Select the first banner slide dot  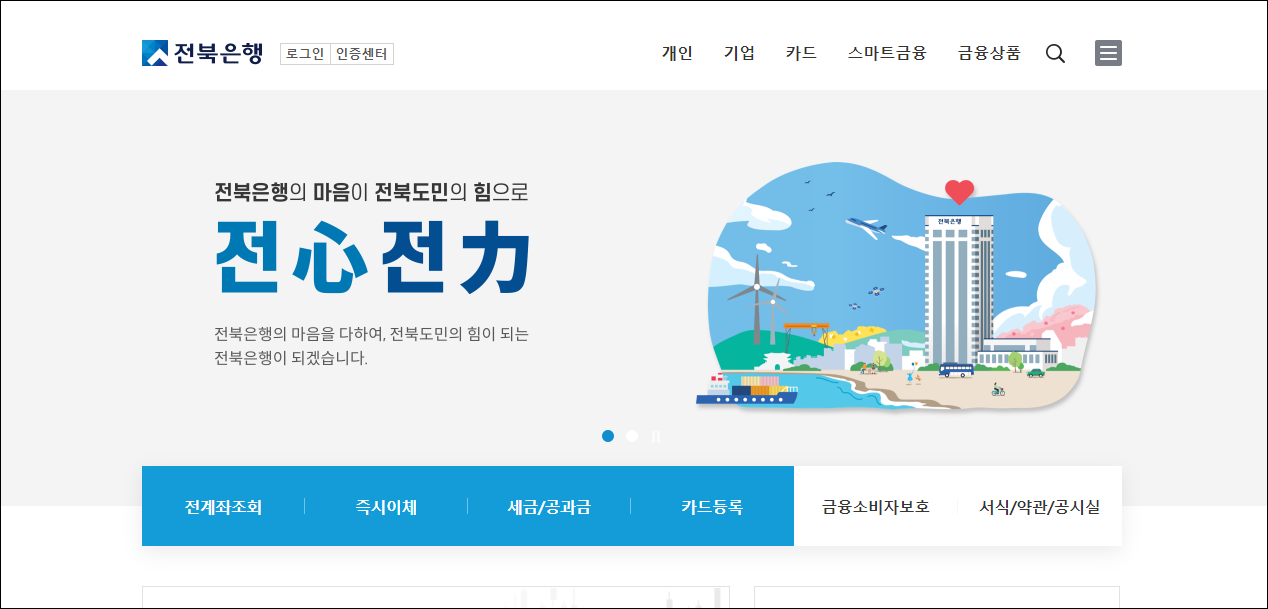(x=608, y=436)
